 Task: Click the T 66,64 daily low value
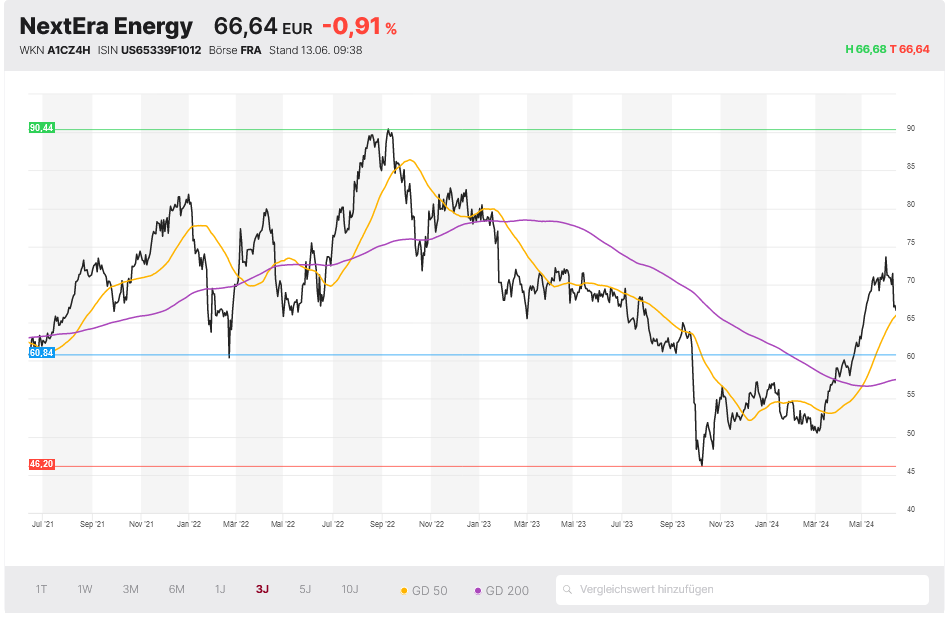tap(909, 49)
